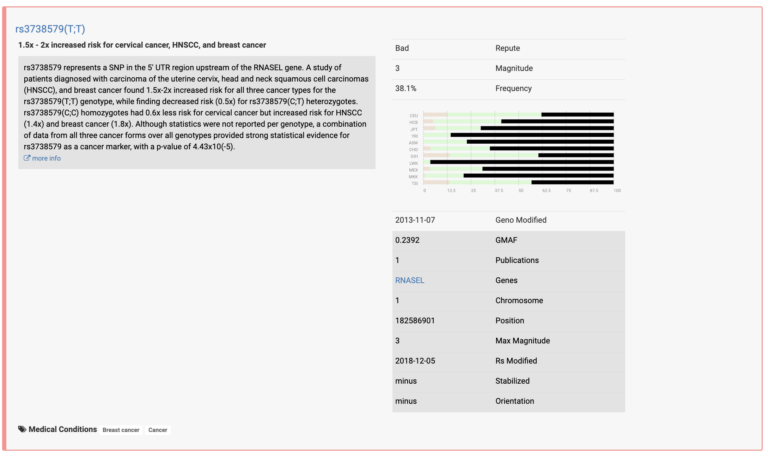The width and height of the screenshot is (768, 456).
Task: Click the tag icon beside Medical Conditions
Action: pyautogui.click(x=22, y=429)
